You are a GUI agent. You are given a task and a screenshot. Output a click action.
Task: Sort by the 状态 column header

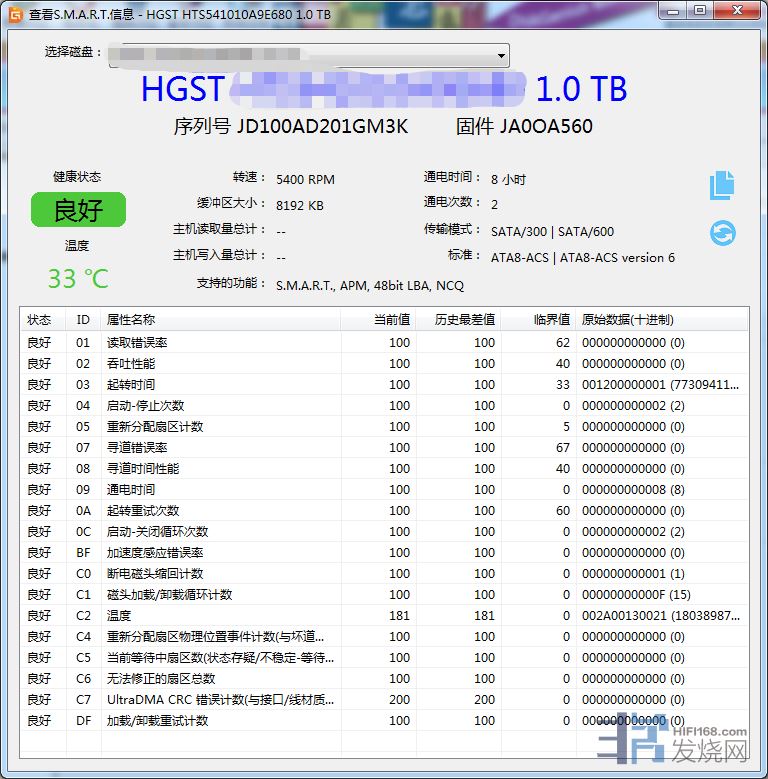coord(39,320)
